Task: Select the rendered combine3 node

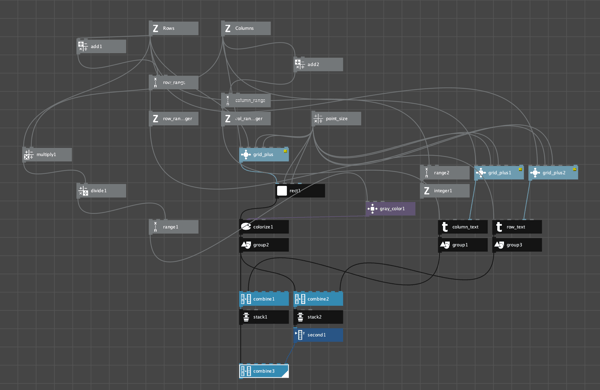Action: click(264, 371)
